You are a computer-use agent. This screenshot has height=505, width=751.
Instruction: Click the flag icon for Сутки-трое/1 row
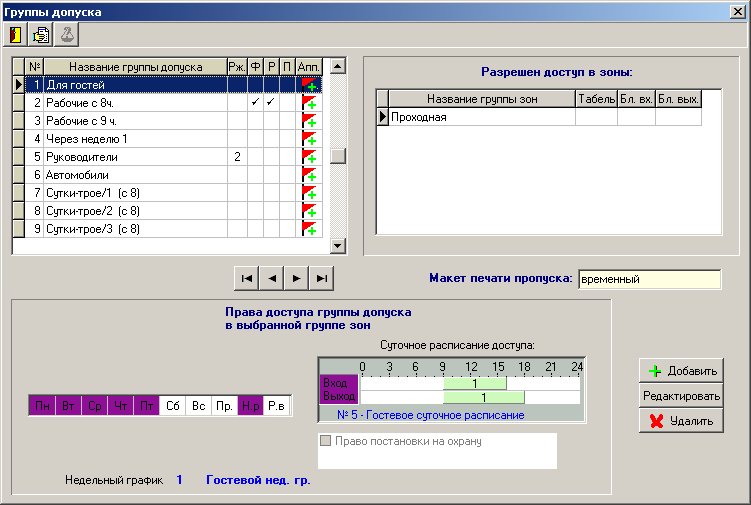pos(309,193)
